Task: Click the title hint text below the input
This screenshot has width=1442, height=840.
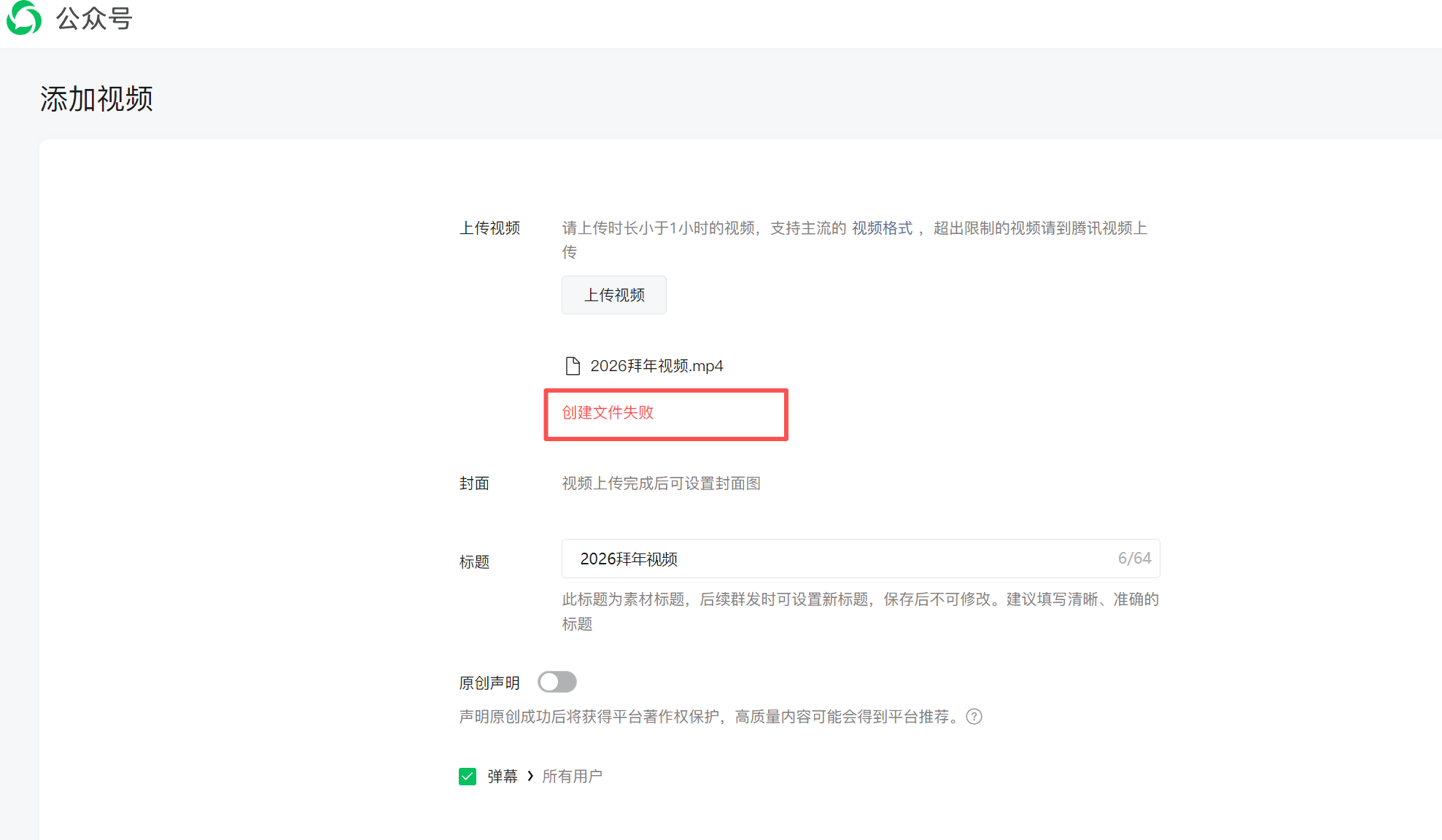Action: click(x=859, y=599)
